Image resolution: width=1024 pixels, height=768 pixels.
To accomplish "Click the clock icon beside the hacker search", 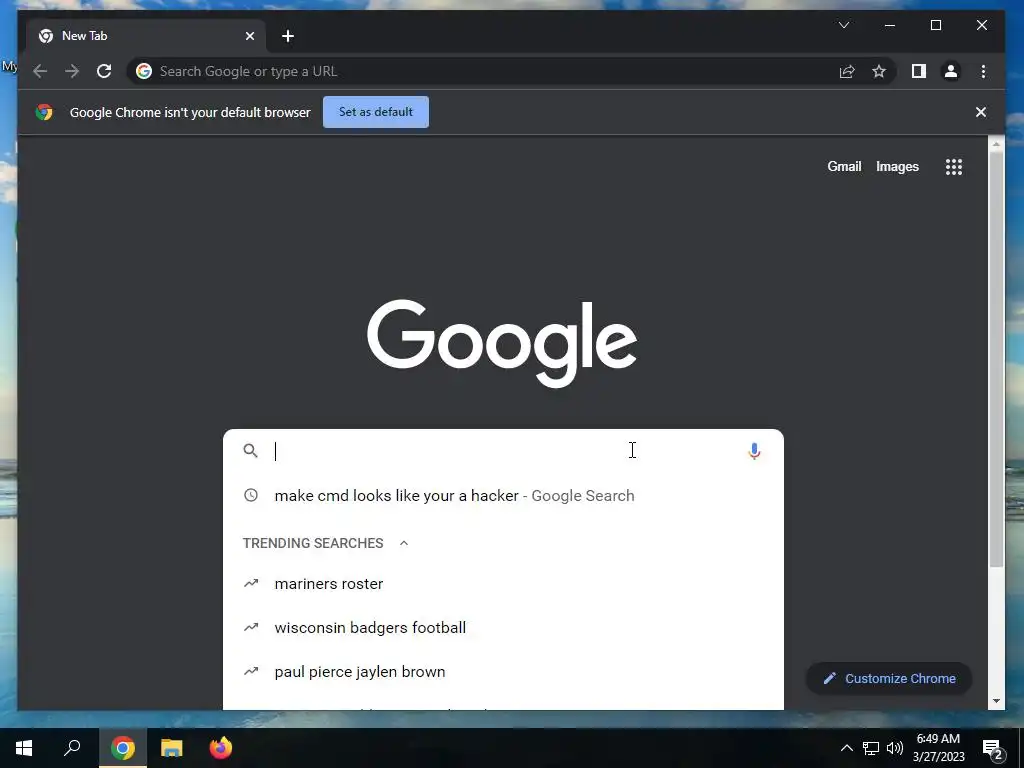I will [x=251, y=495].
